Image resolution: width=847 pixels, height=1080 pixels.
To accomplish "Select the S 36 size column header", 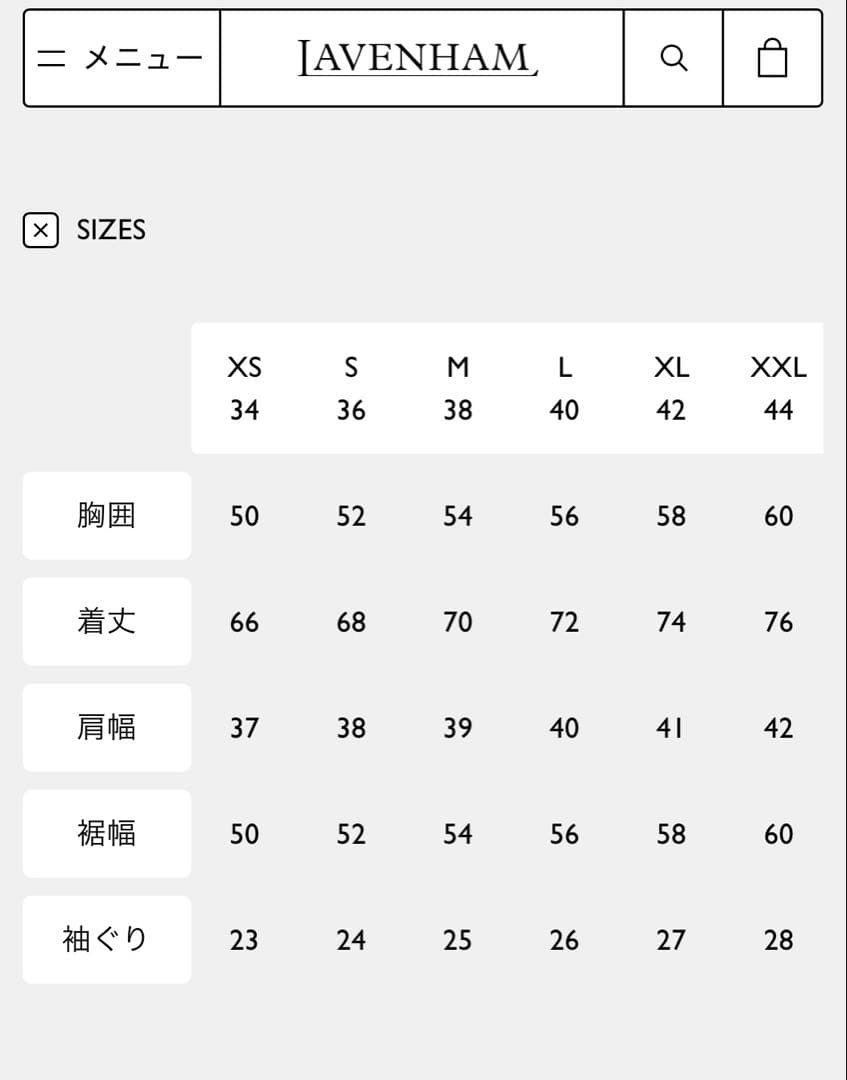I will [x=351, y=388].
